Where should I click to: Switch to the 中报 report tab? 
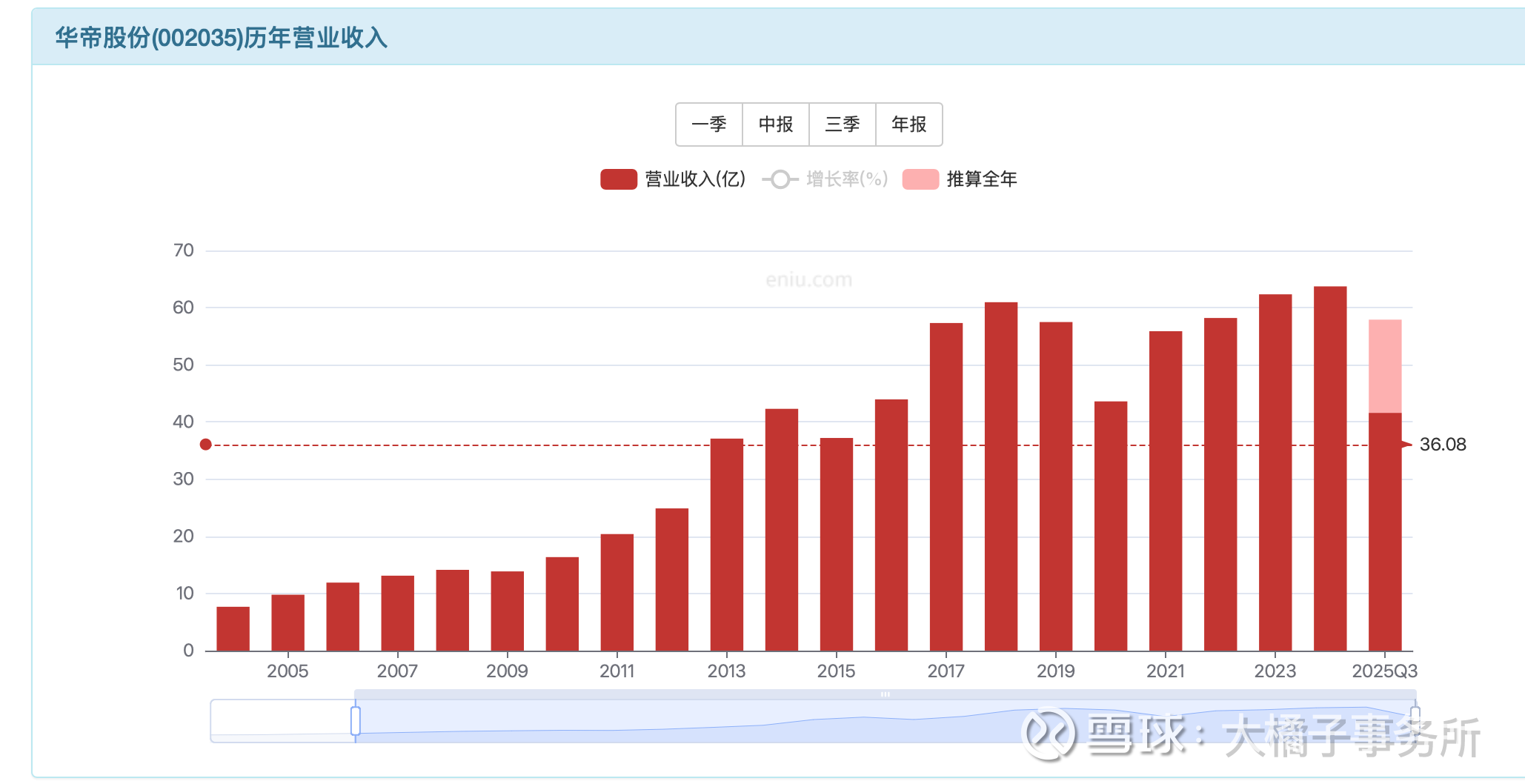click(x=776, y=124)
